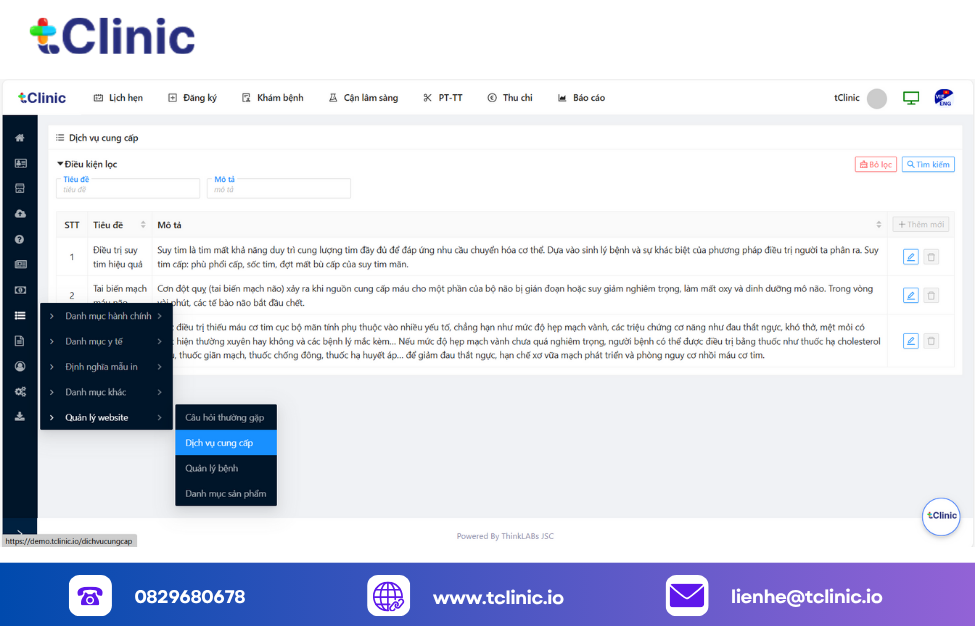Click the Bỏ lọc clear filter button

(875, 165)
